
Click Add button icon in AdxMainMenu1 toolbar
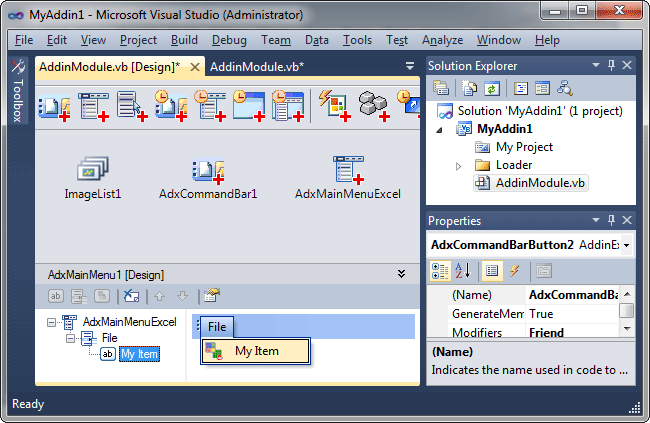56,296
